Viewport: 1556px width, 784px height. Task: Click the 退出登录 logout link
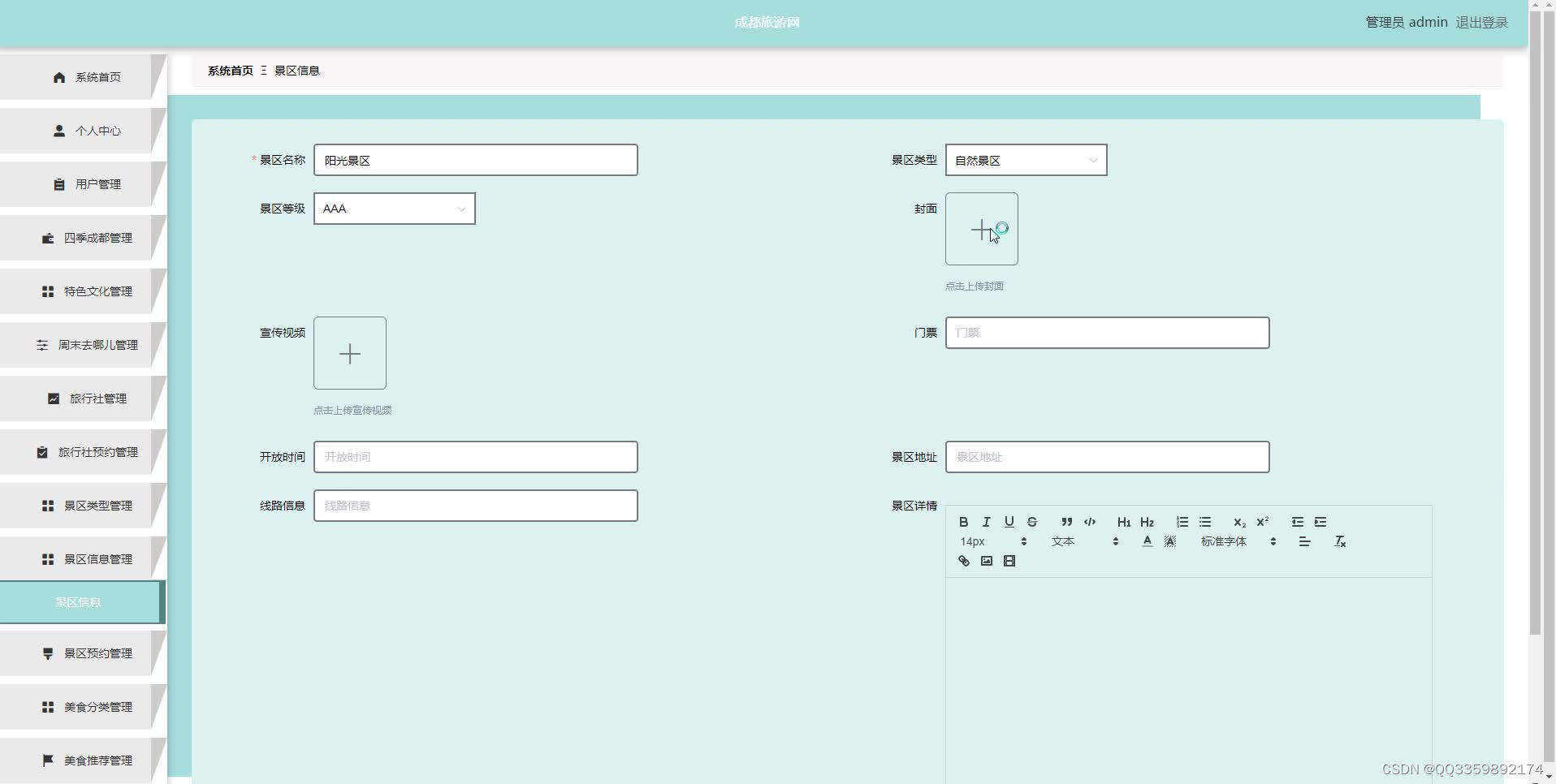1481,23
